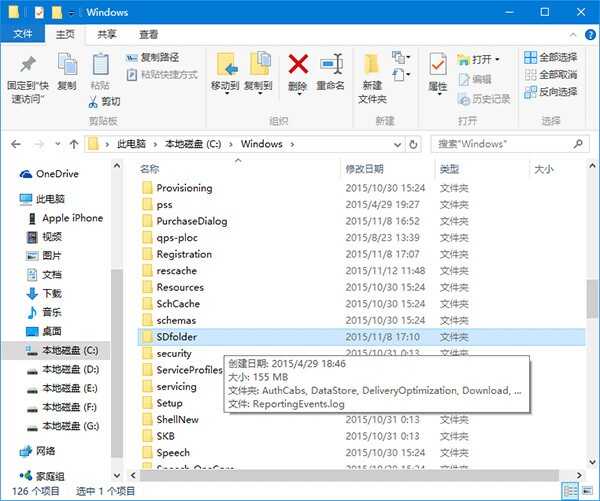
Task: Open the 文件 (File) menu tab
Action: [x=22, y=34]
